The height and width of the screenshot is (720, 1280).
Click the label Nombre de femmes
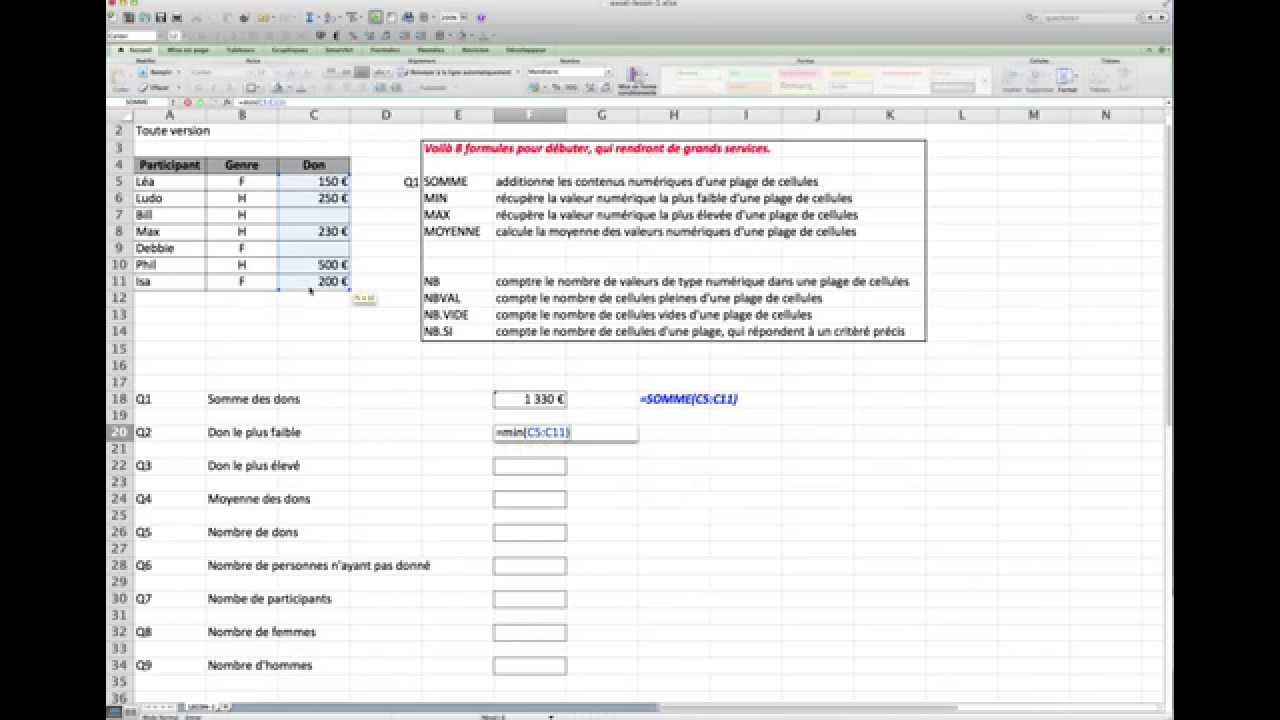tap(262, 632)
